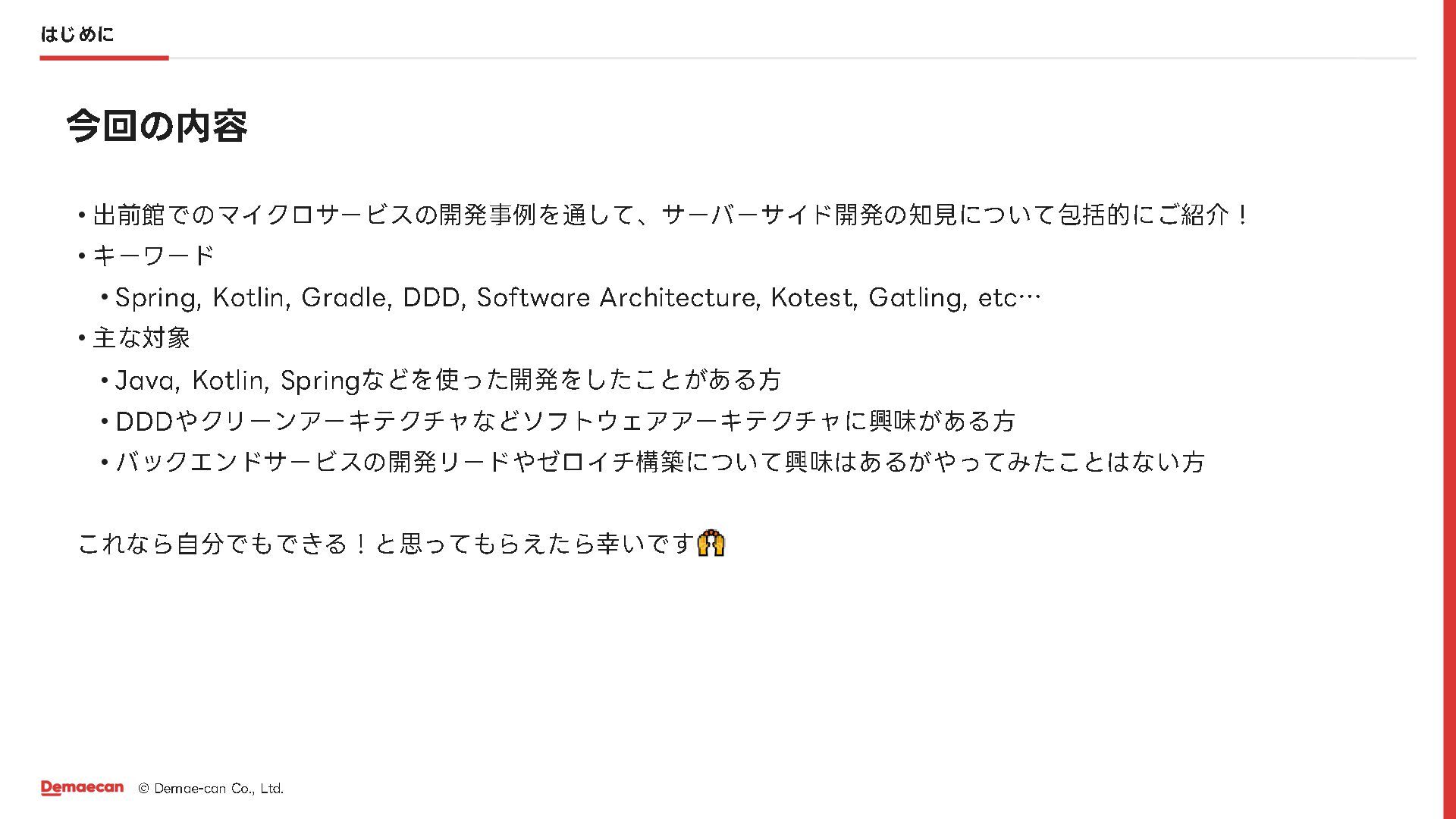
Task: Click the Demaecan logo in the footer
Action: (82, 788)
